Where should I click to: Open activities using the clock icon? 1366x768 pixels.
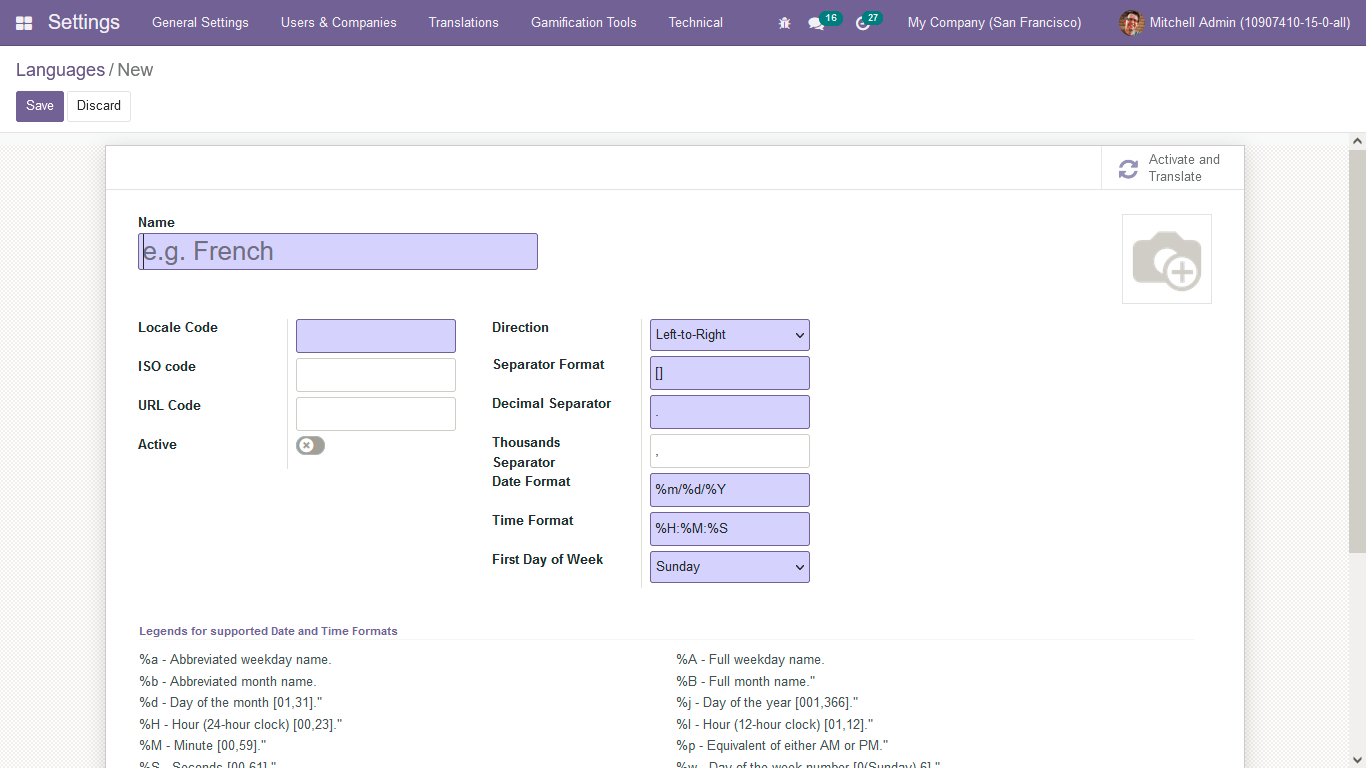[861, 22]
